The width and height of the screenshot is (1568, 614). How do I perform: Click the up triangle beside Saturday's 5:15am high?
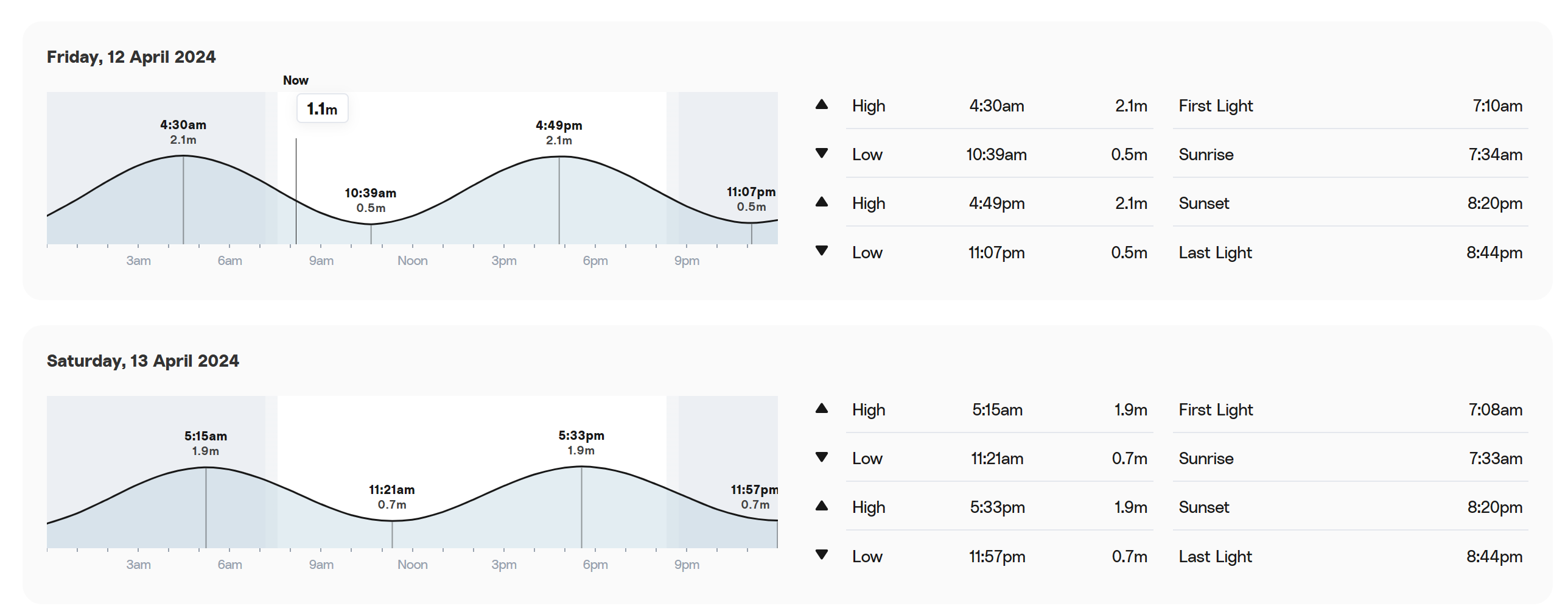point(822,409)
